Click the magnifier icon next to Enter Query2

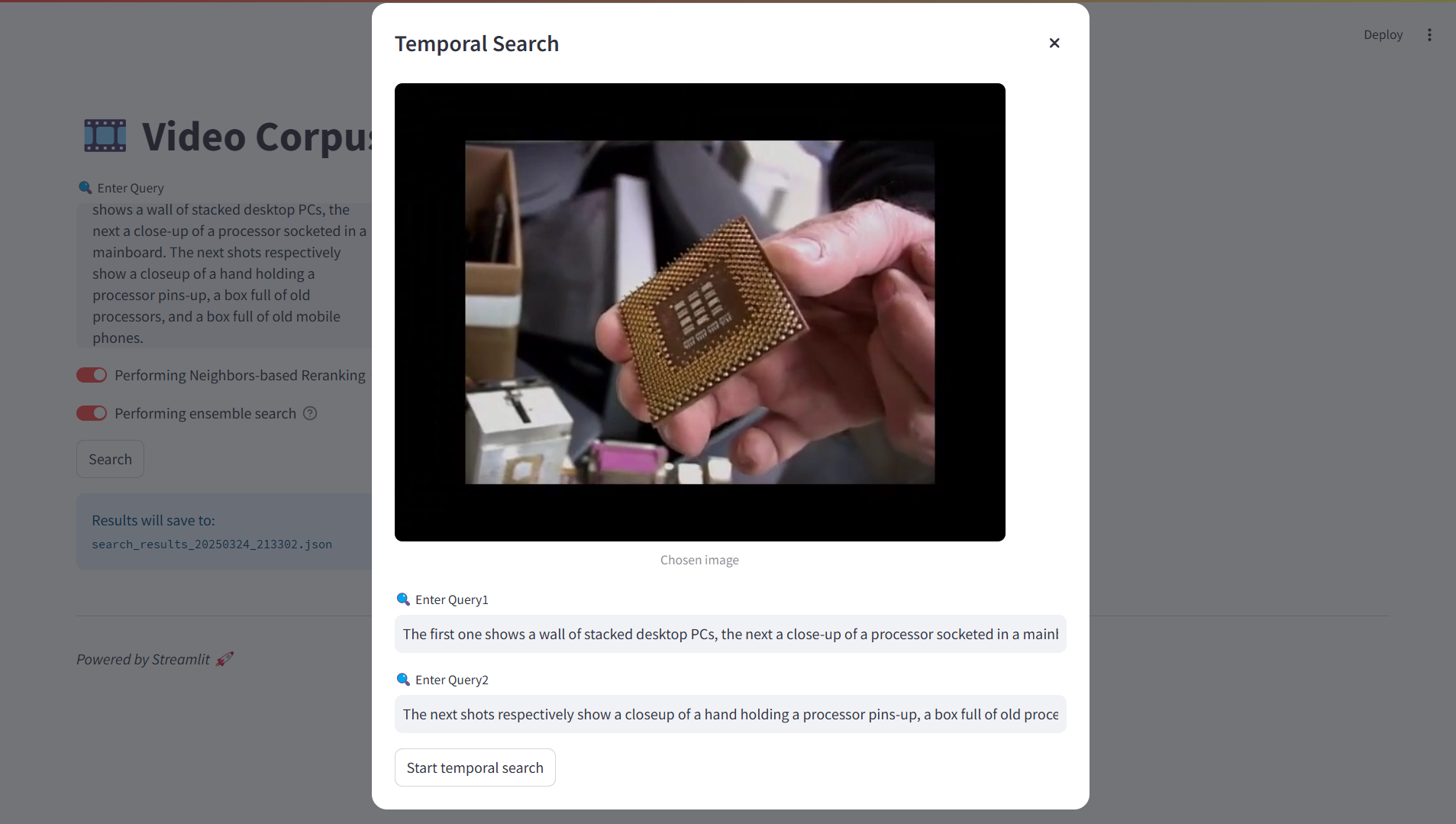(x=403, y=680)
